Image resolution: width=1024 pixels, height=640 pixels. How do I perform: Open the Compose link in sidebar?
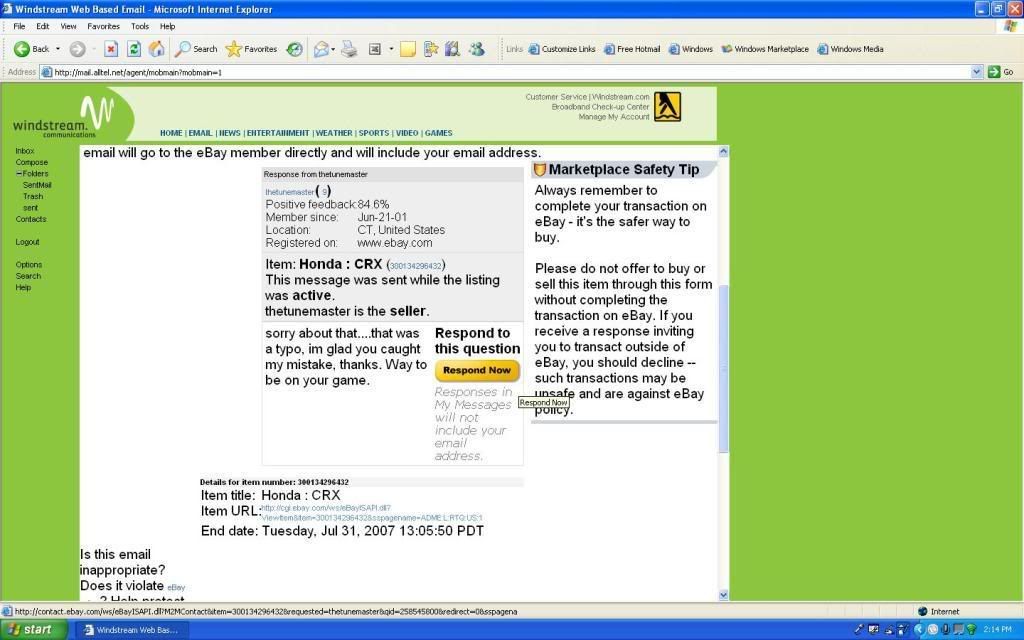point(31,162)
